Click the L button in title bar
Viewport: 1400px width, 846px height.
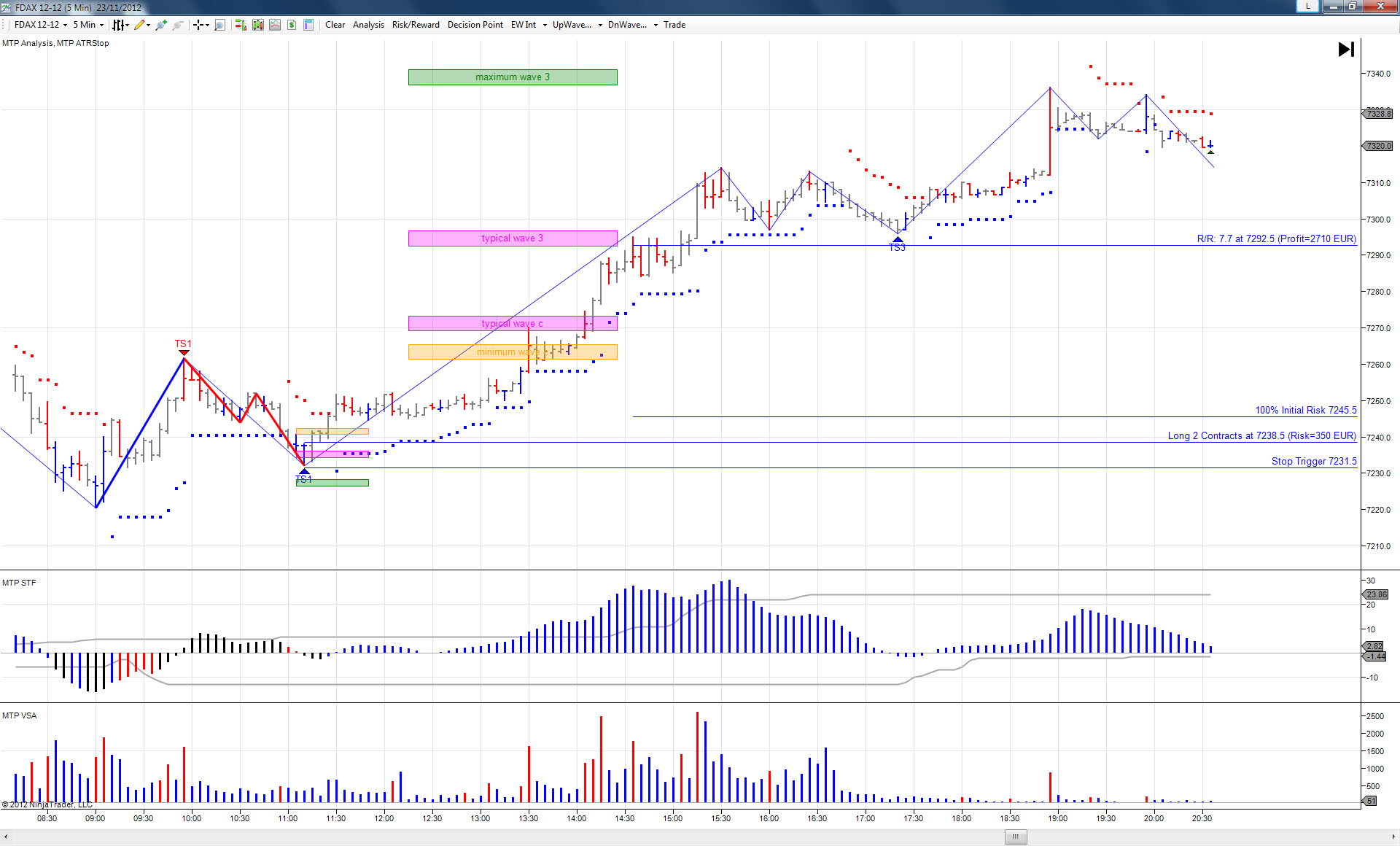coord(1308,6)
